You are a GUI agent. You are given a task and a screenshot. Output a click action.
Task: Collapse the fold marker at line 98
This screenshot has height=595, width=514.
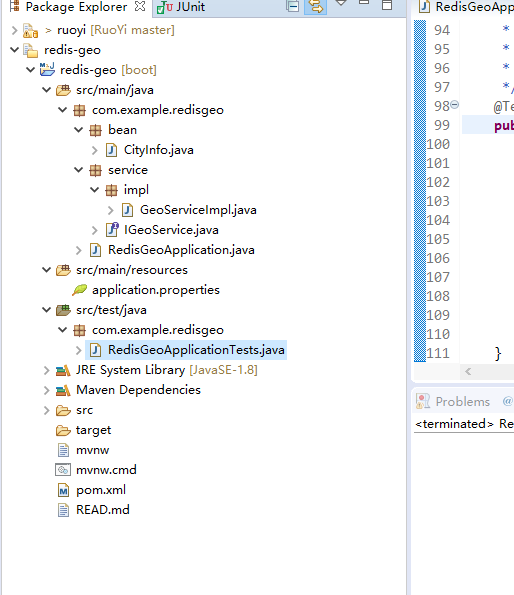454,104
